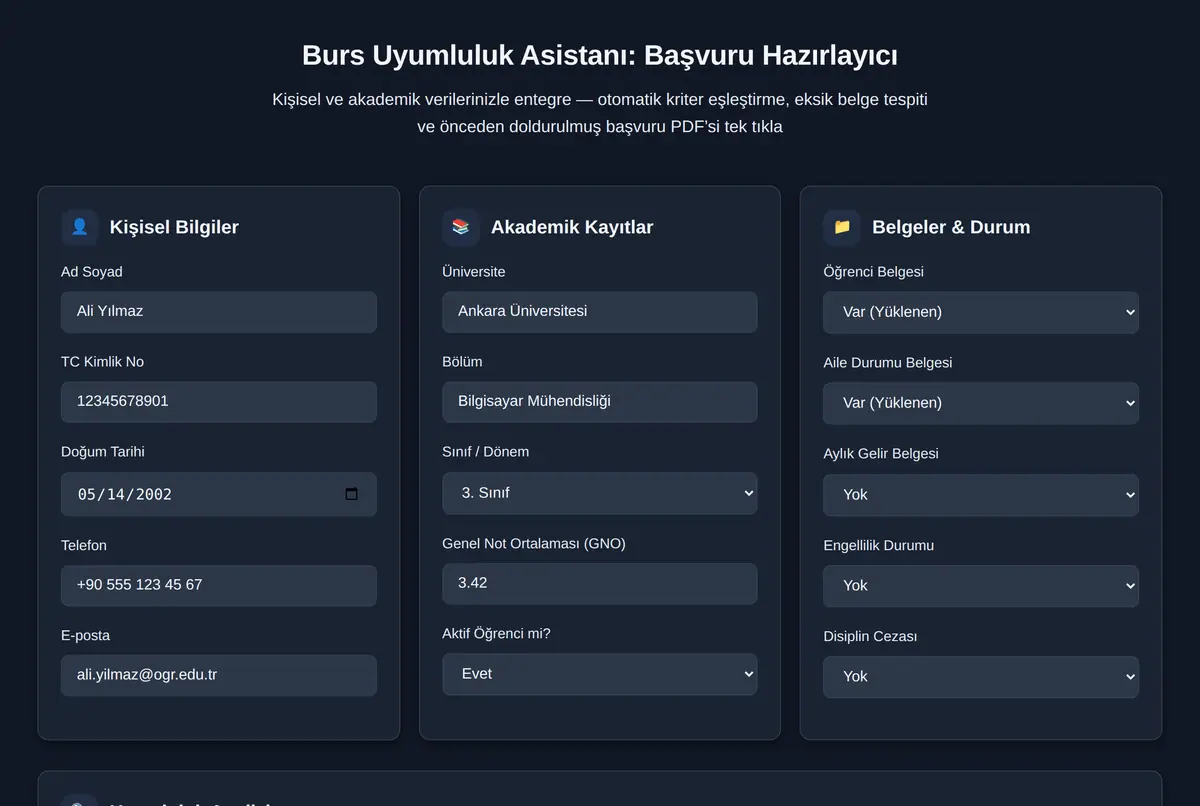Click the Kişisel Bilgiler person icon
Image resolution: width=1200 pixels, height=806 pixels.
pyautogui.click(x=80, y=227)
